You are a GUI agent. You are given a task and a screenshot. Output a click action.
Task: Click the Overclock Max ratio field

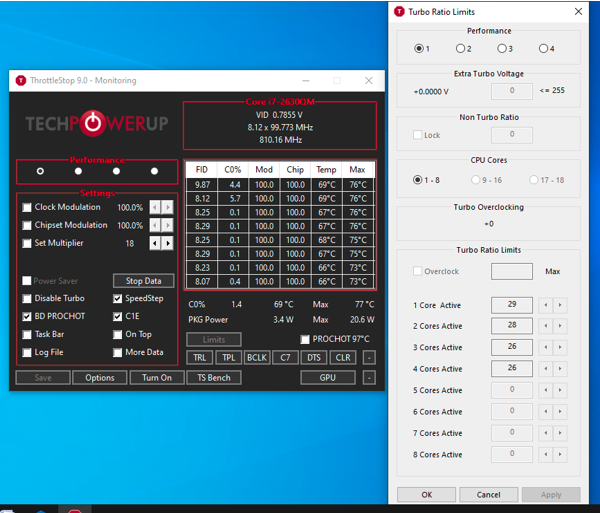click(512, 271)
